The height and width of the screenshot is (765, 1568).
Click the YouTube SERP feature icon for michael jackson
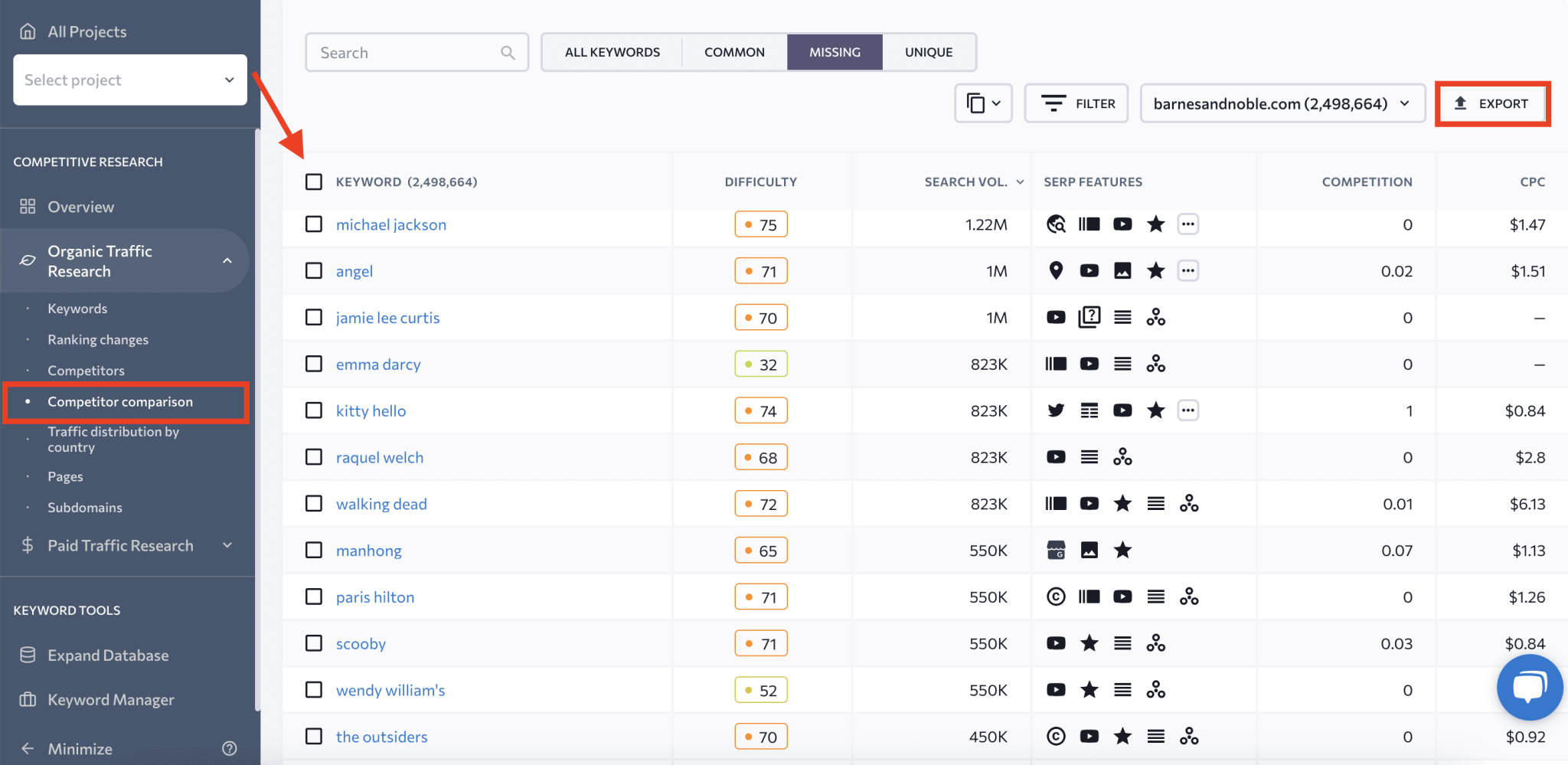pos(1122,224)
